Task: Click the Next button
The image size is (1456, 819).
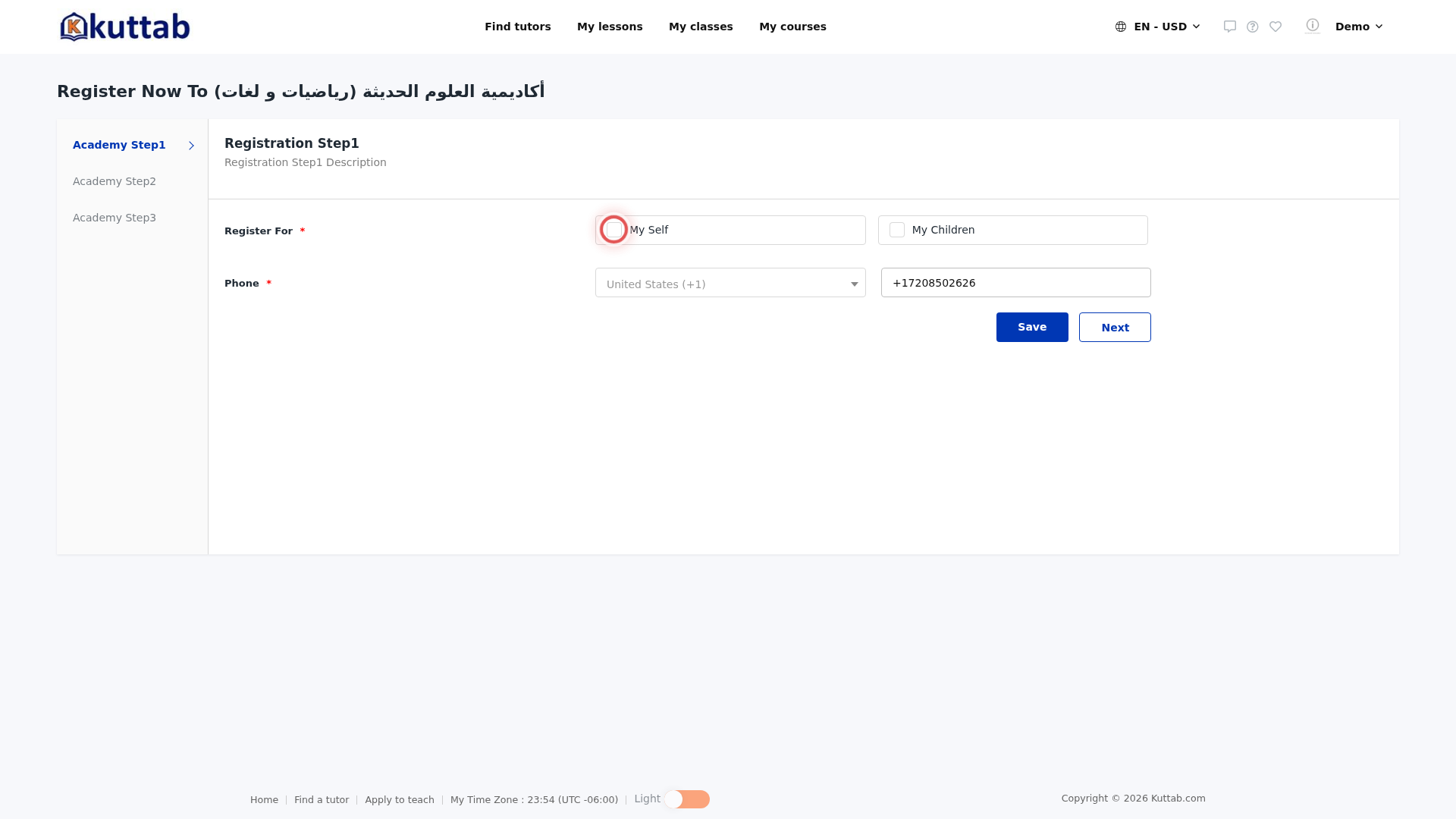Action: 1115,327
